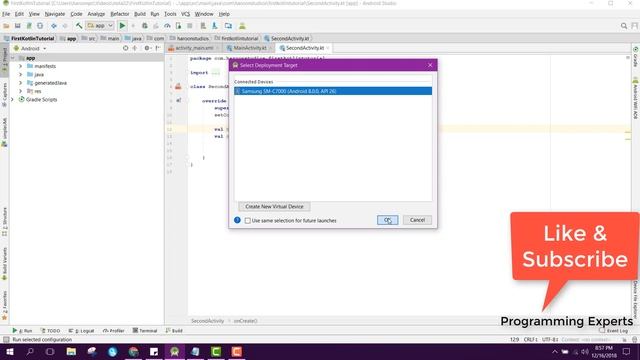This screenshot has width=640, height=360.
Task: Toggle Use same selection for future launches
Action: 248,220
